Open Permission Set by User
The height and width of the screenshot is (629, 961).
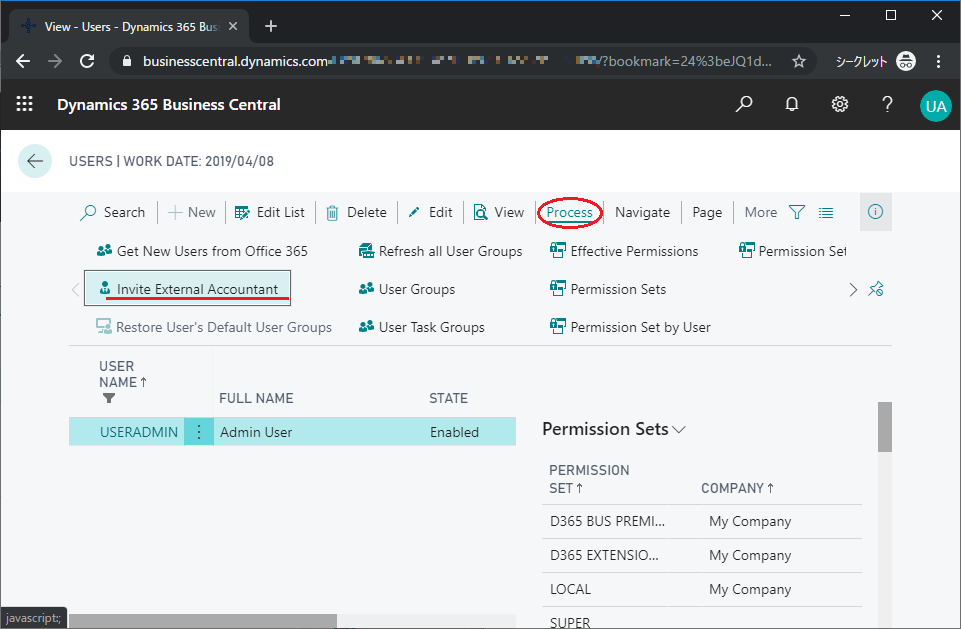630,327
